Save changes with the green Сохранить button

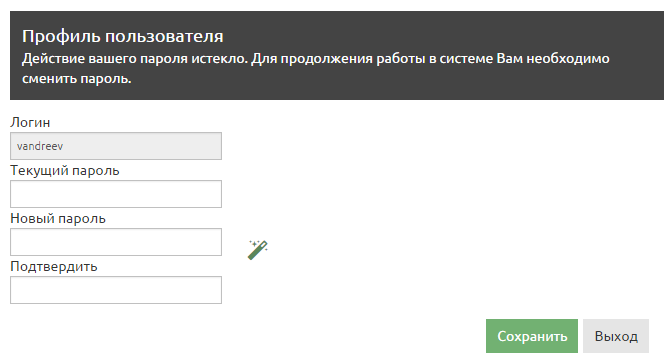click(532, 336)
